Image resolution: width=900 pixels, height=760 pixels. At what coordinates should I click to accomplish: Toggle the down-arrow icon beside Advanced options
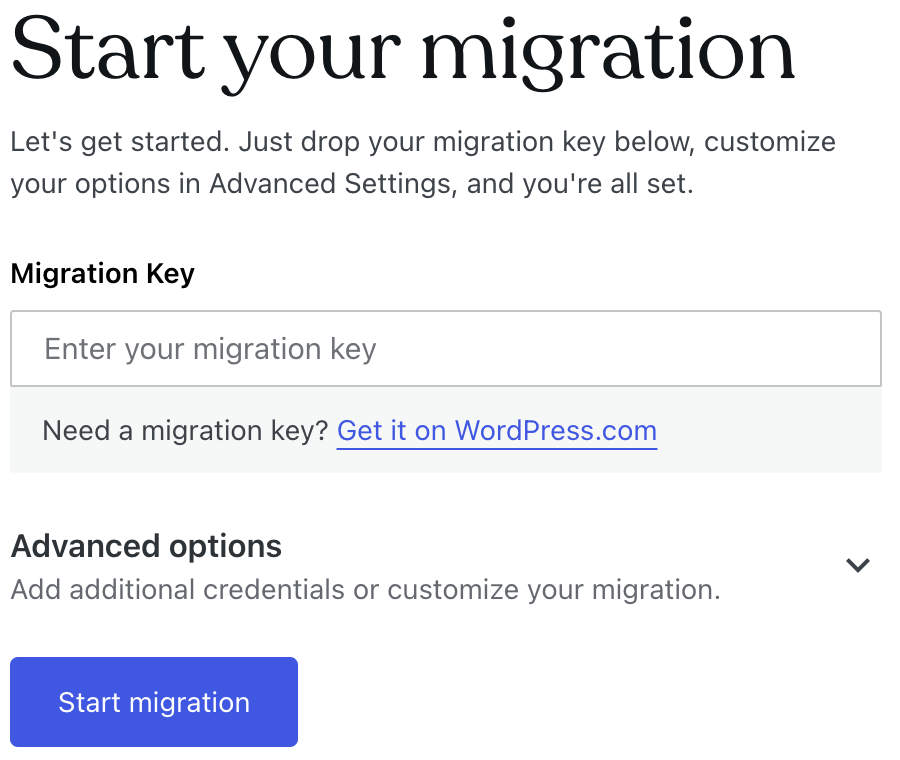857,565
